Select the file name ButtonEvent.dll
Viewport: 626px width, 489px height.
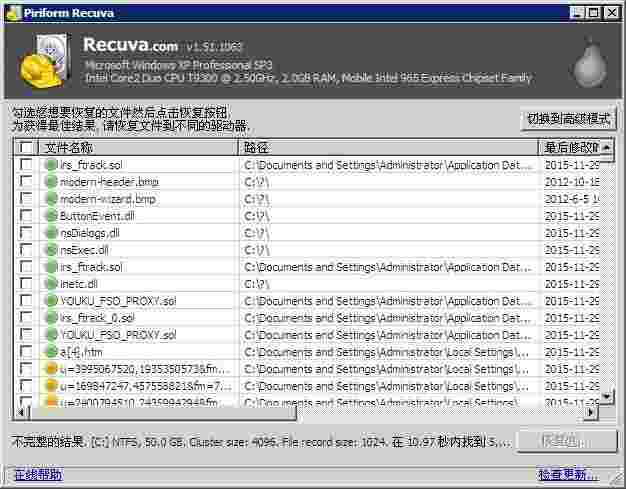(x=97, y=216)
